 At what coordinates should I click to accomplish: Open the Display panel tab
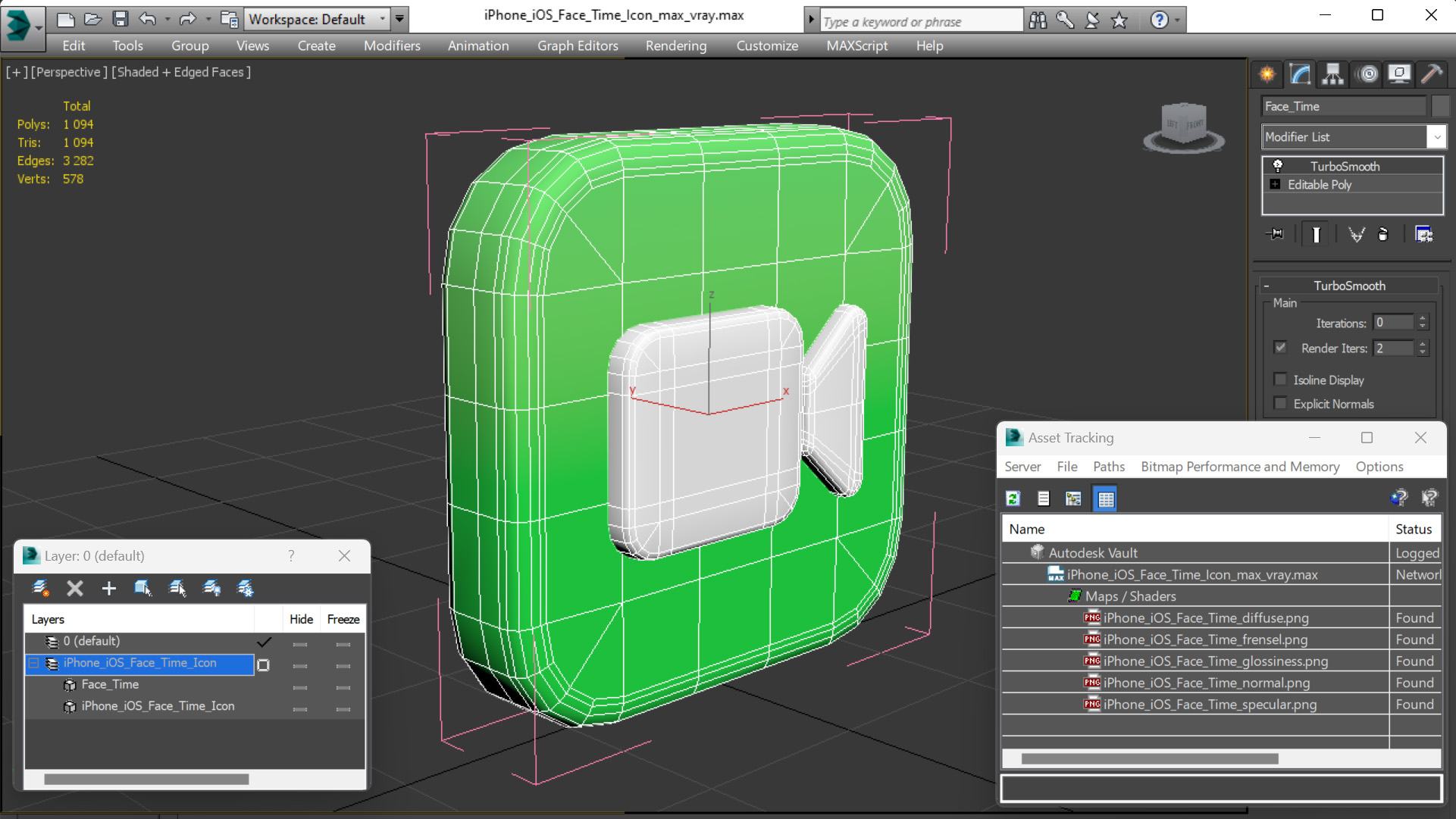pyautogui.click(x=1399, y=74)
